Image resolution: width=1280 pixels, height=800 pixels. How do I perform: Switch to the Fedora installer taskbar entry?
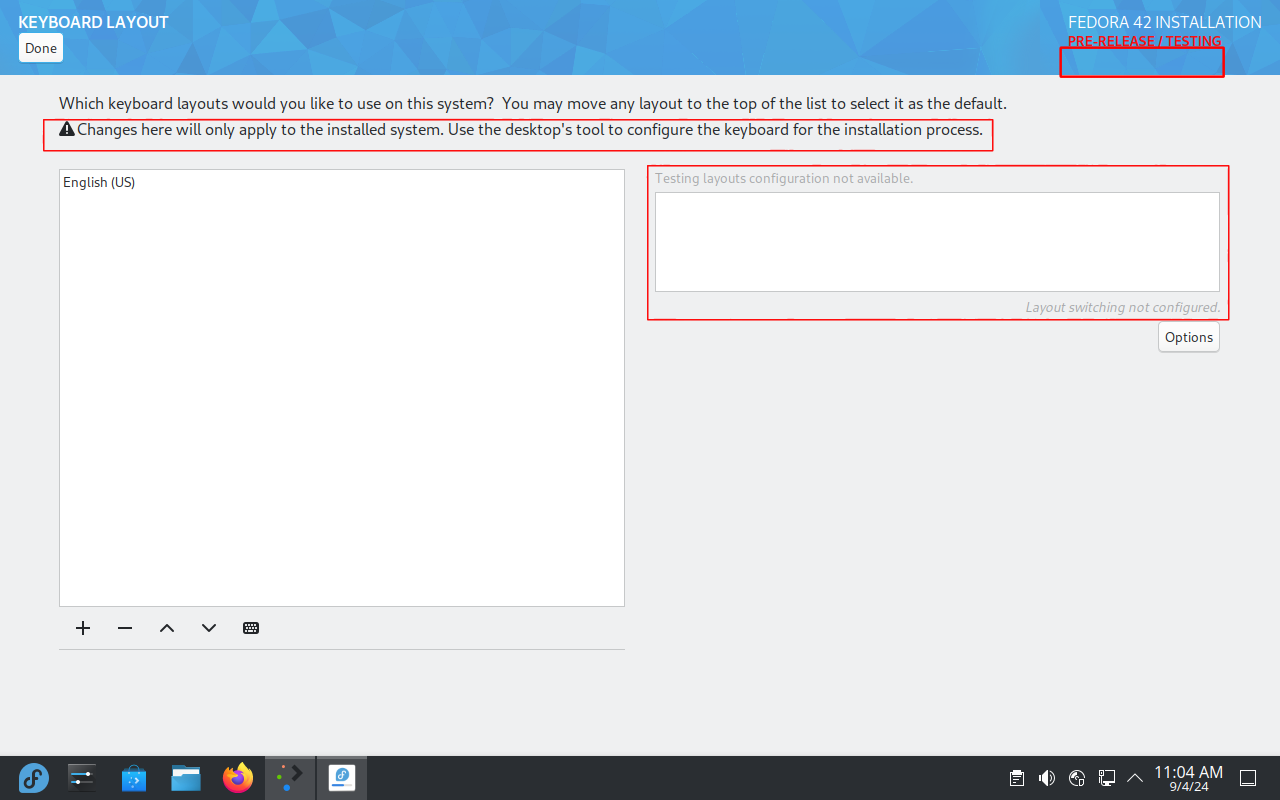pyautogui.click(x=342, y=778)
